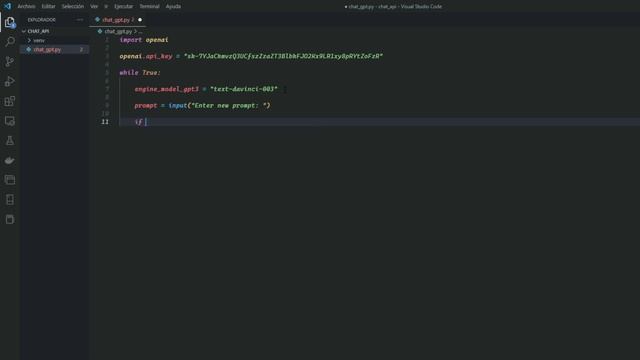Click the file icon in the breadcrumb

tap(100, 31)
